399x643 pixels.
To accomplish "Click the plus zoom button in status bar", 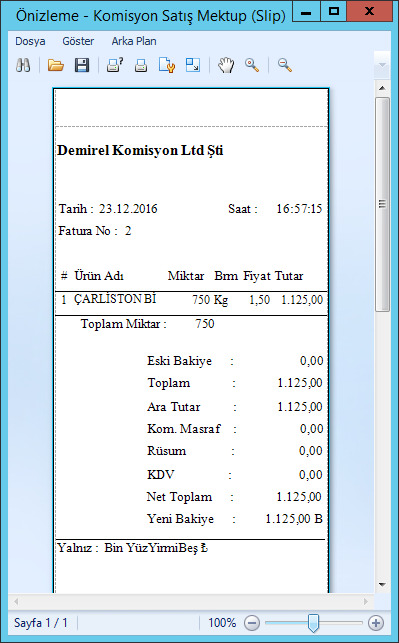I will pyautogui.click(x=376, y=623).
